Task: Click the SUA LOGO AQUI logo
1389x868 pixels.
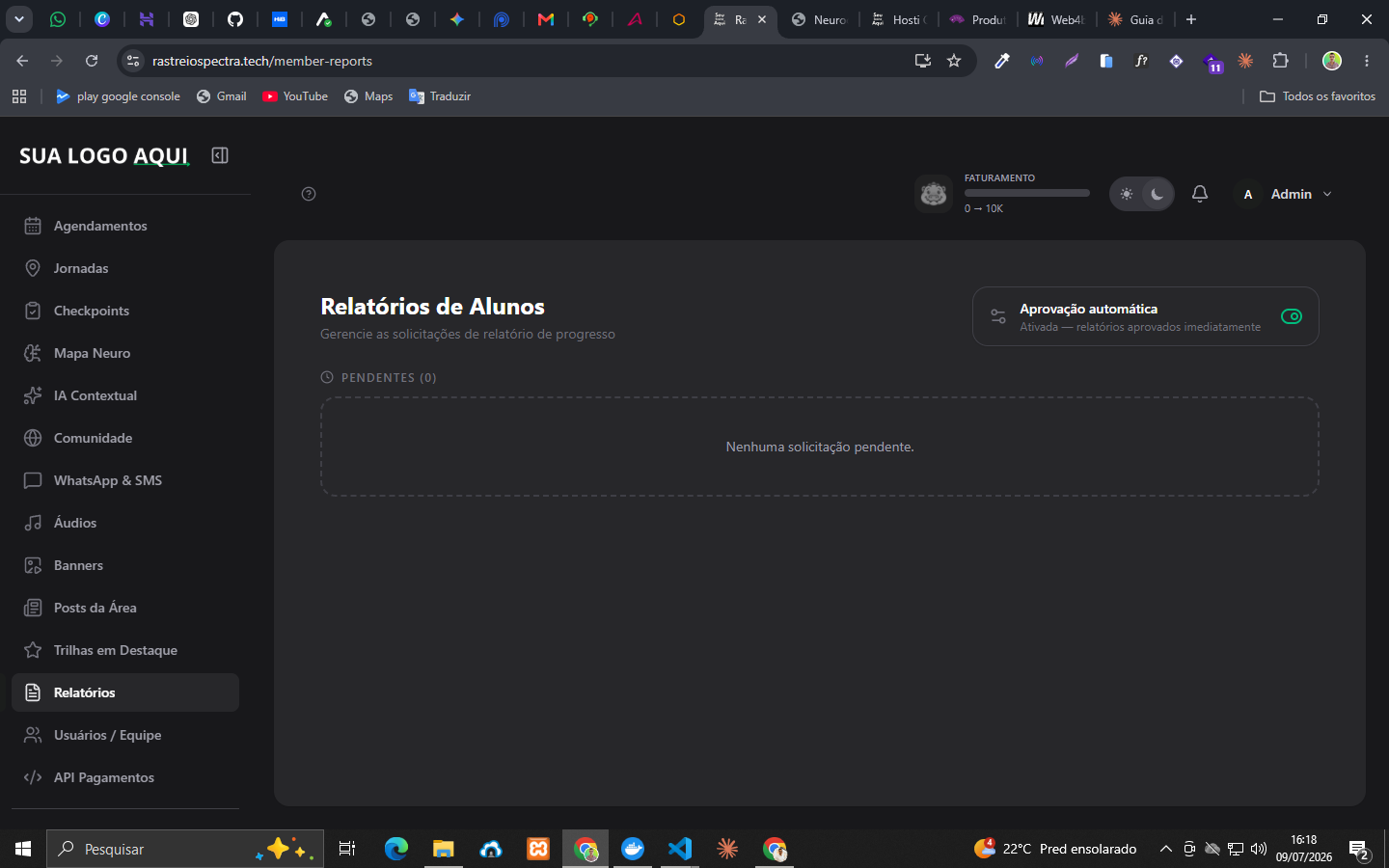Action: click(104, 155)
